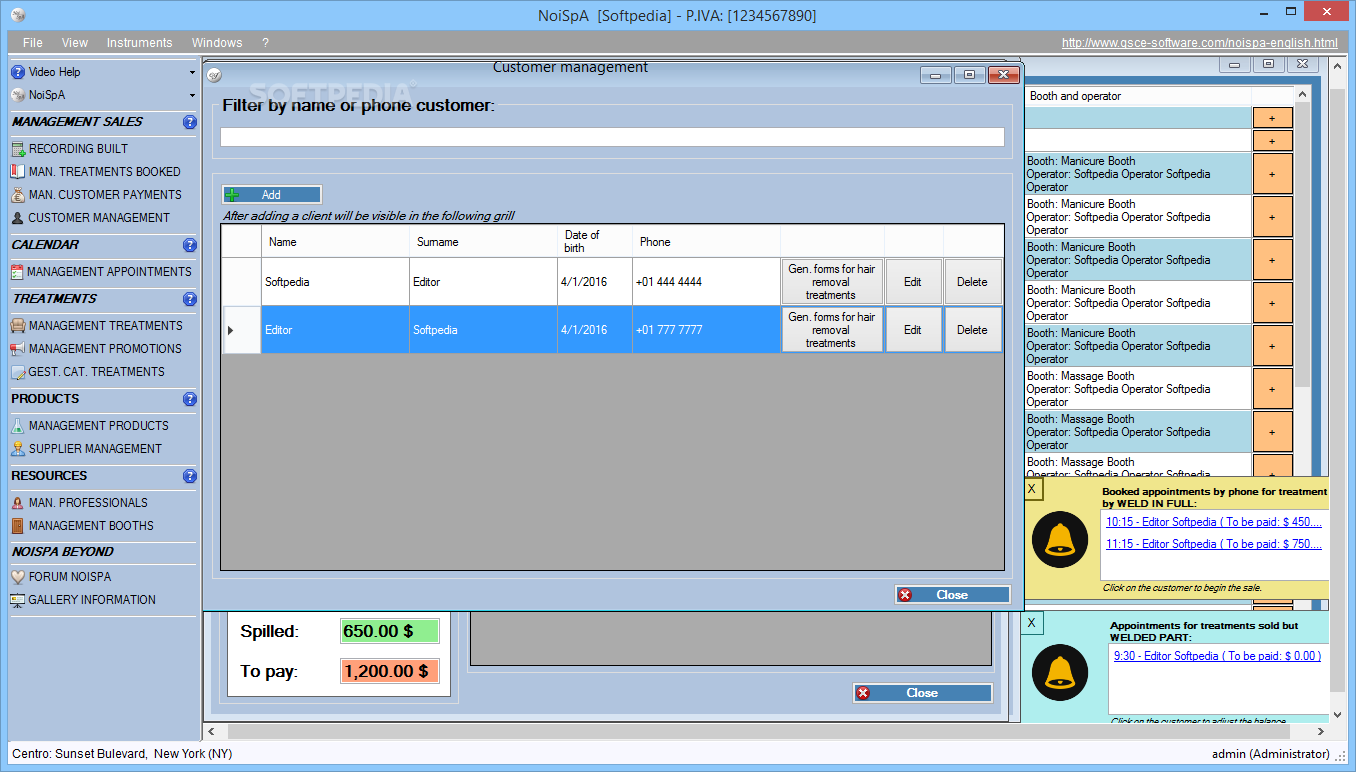Click help icon beside RESOURCES header
1356x772 pixels.
(190, 476)
